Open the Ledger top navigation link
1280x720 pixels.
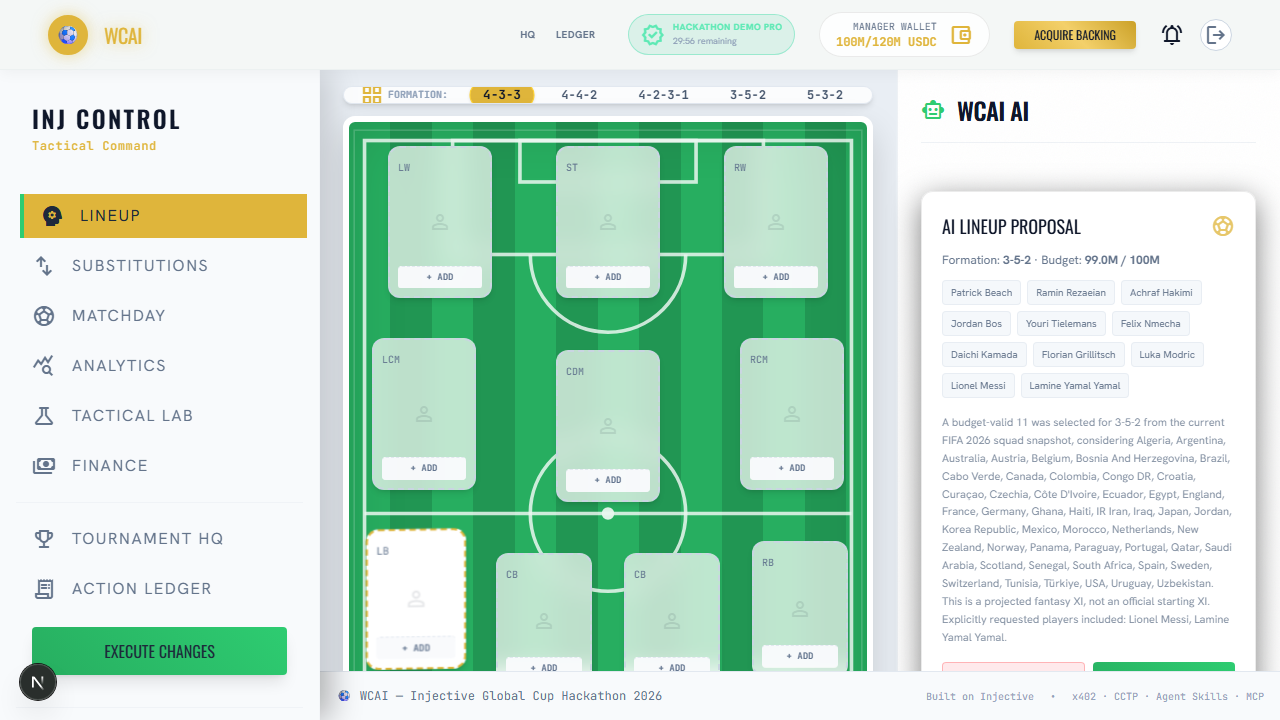[x=575, y=35]
